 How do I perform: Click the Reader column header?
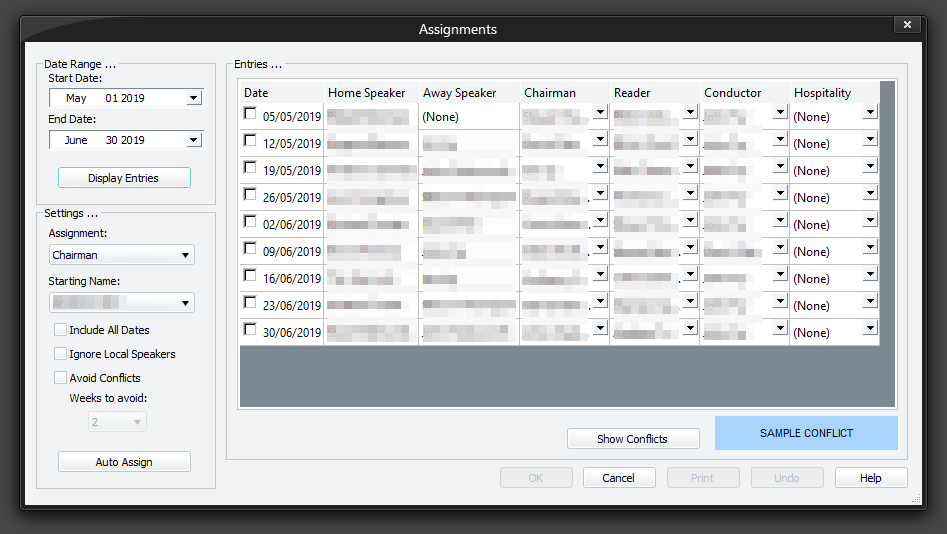[655, 92]
